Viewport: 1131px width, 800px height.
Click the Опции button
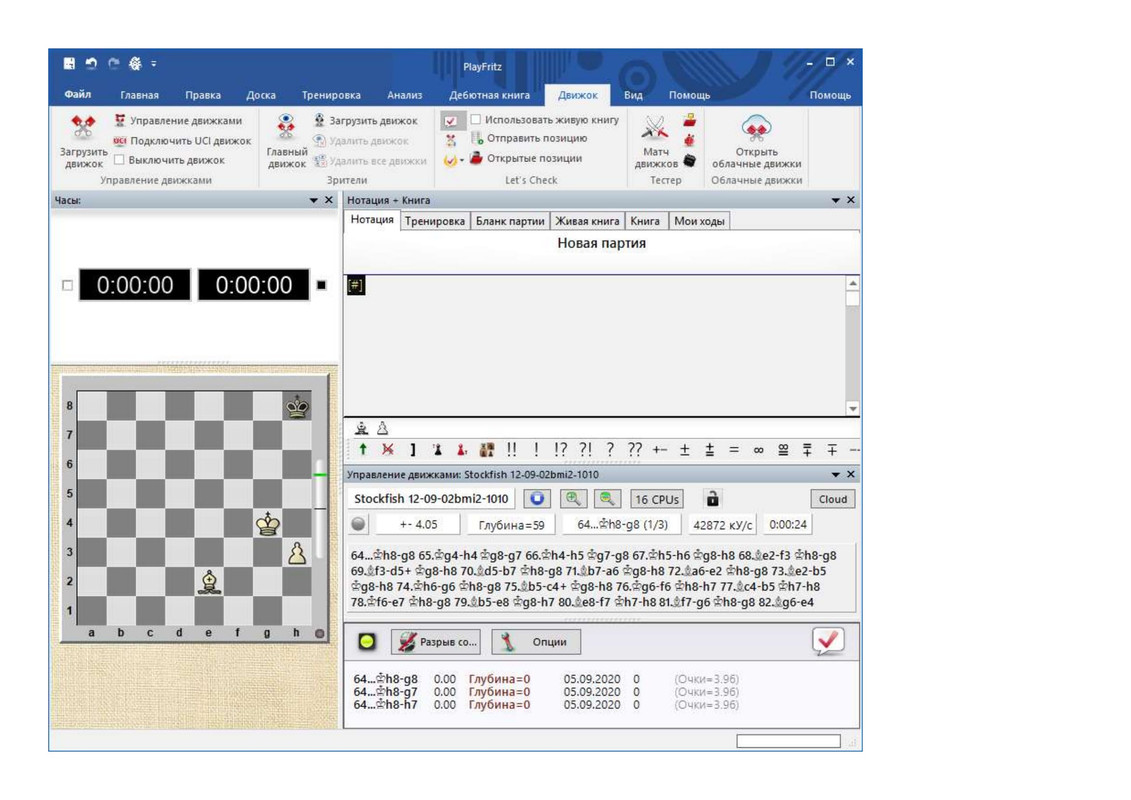536,641
